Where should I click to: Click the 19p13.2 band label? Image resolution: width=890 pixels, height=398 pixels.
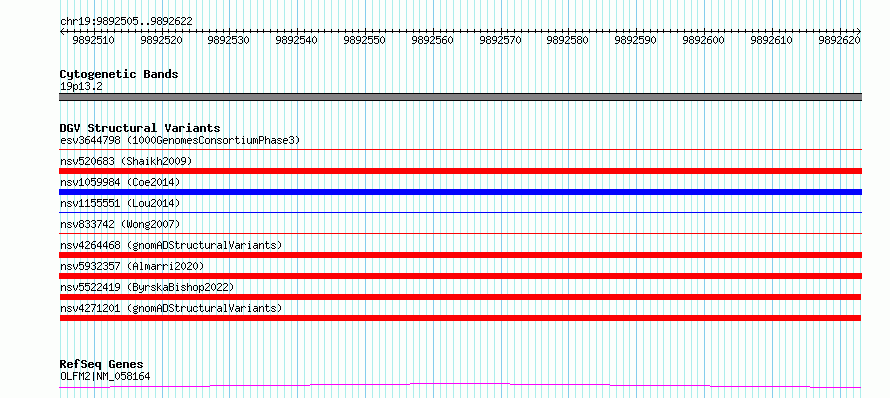point(81,87)
